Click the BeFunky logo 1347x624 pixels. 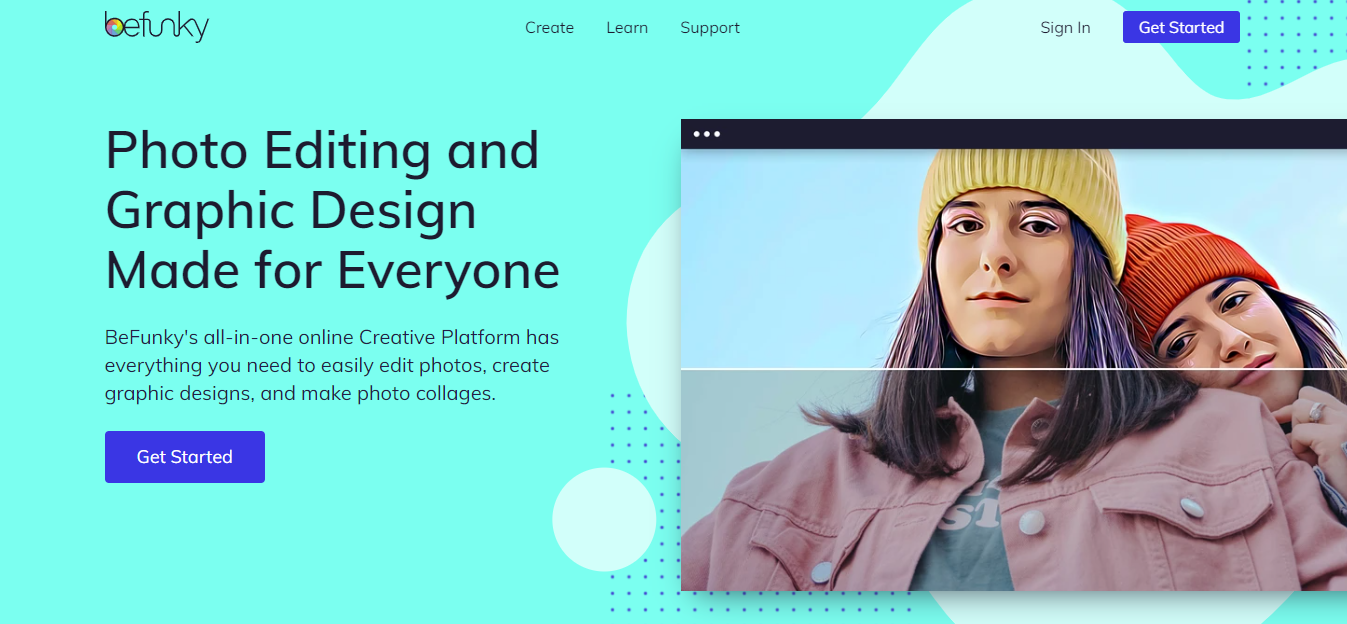point(157,27)
